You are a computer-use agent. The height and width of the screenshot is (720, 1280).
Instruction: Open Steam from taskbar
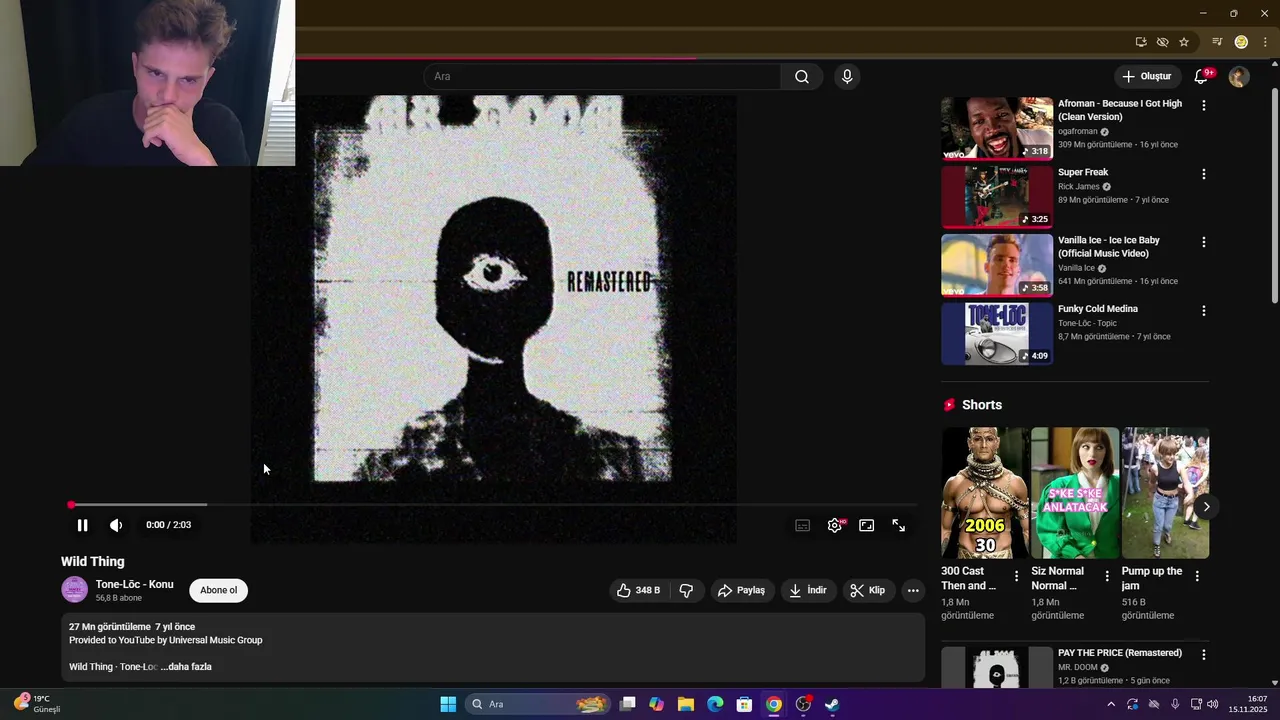[832, 704]
